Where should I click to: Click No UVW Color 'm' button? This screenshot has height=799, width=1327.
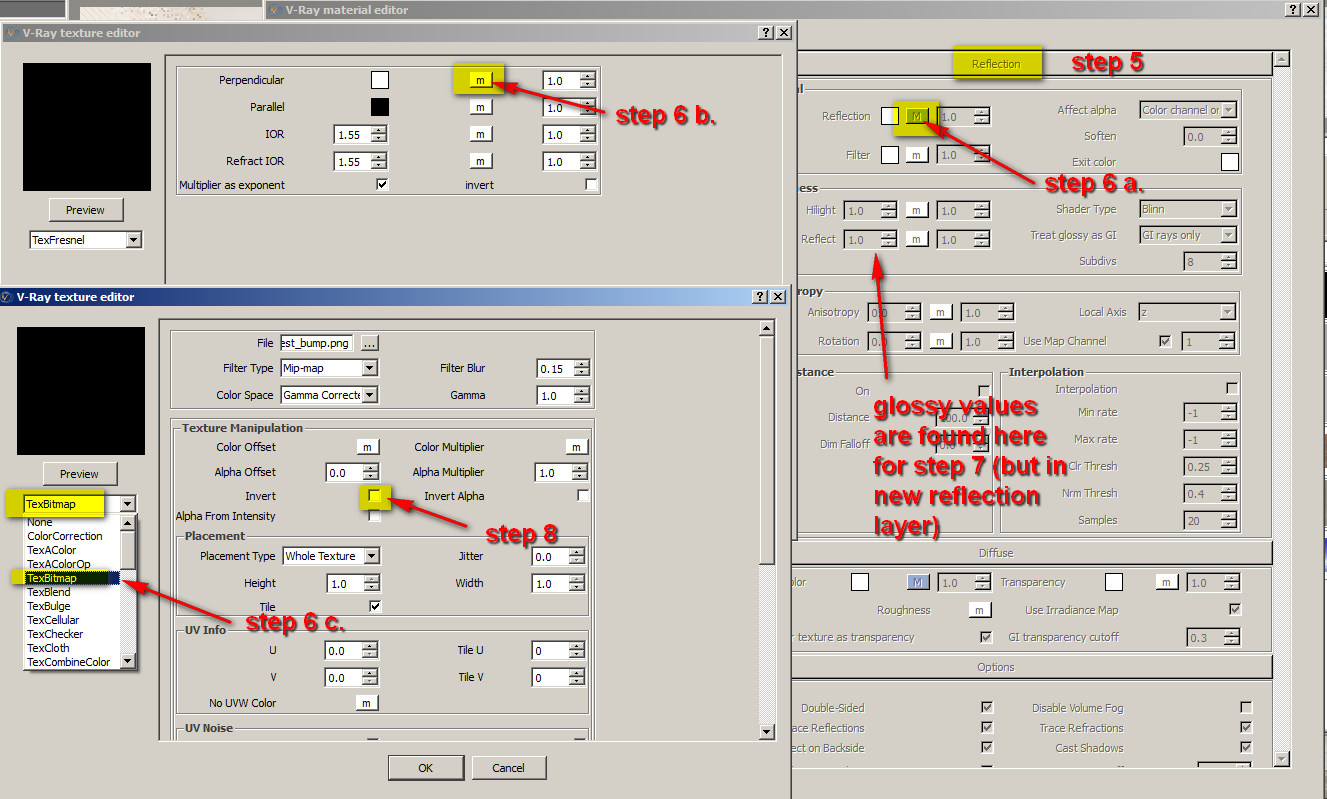coord(367,703)
